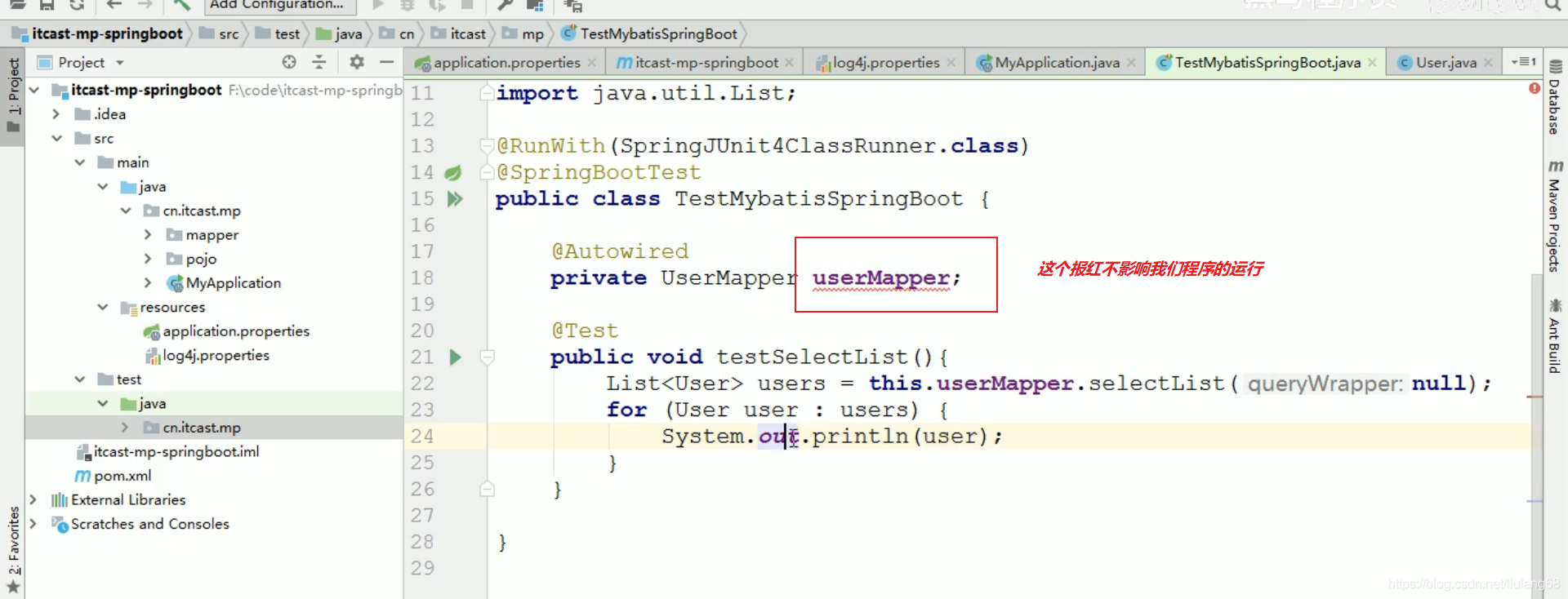This screenshot has width=1568, height=599.
Task: Collapse the main folder
Action: pyautogui.click(x=80, y=162)
